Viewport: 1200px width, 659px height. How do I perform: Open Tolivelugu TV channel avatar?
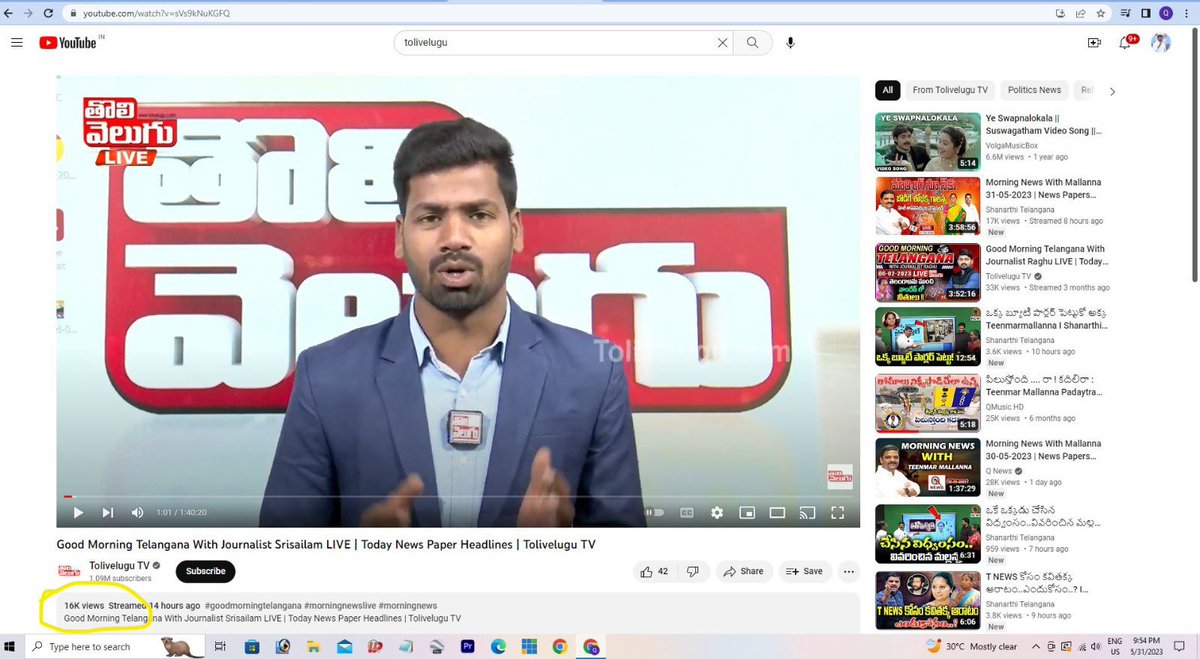coord(69,571)
